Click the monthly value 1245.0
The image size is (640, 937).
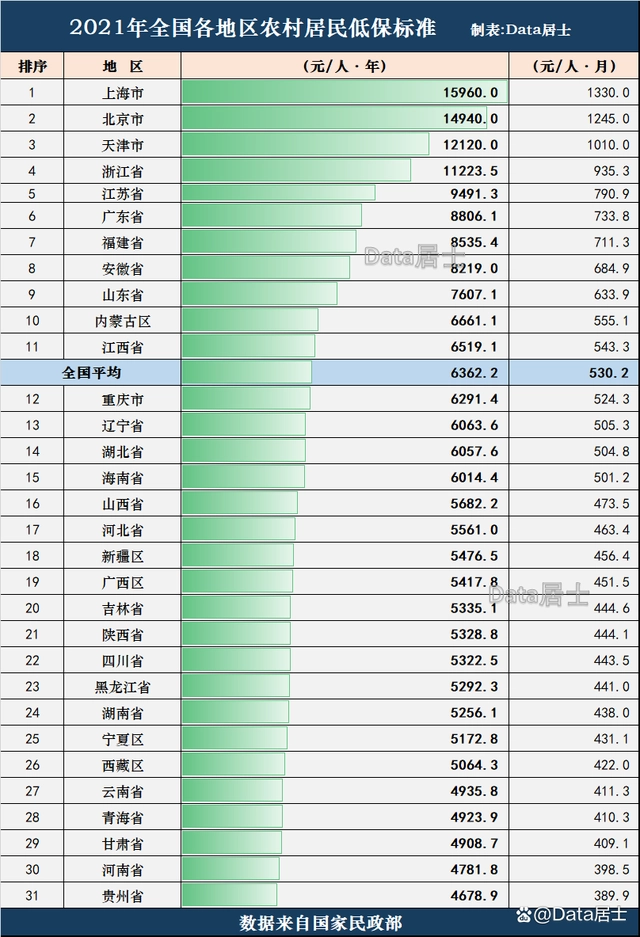coord(608,119)
